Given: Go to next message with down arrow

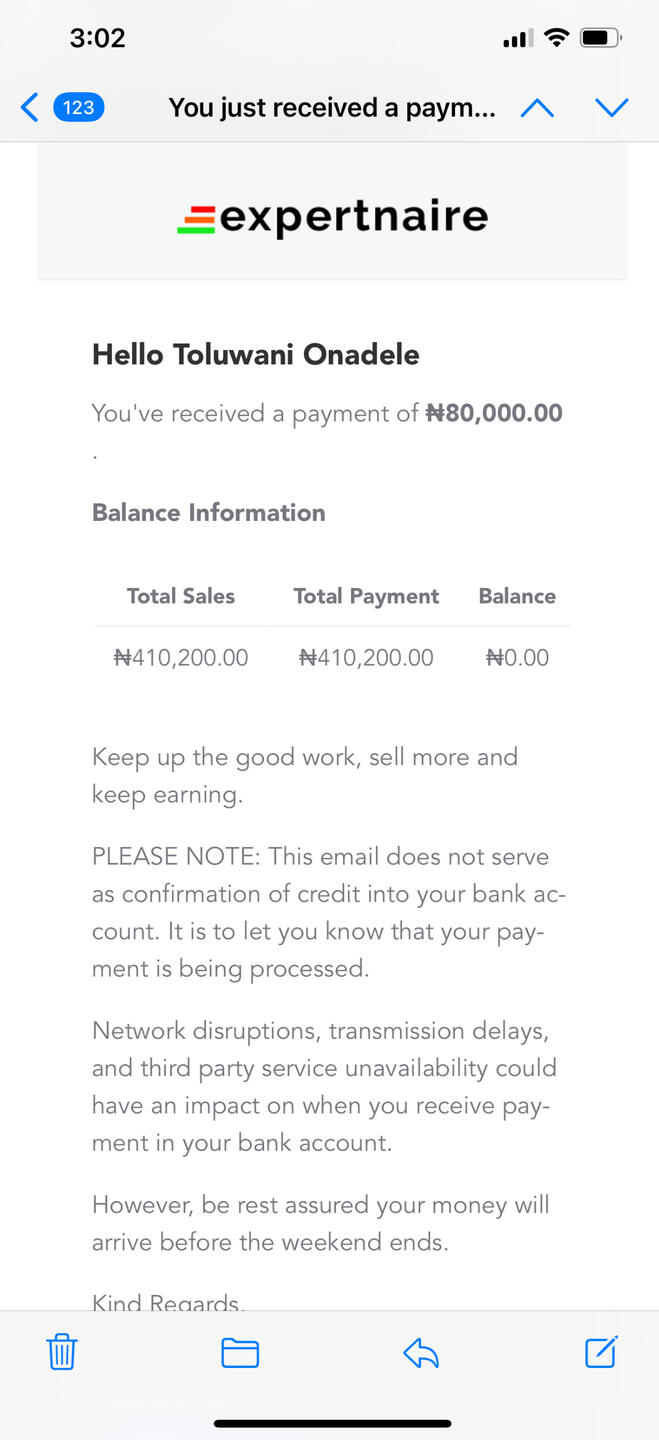Looking at the screenshot, I should point(611,107).
